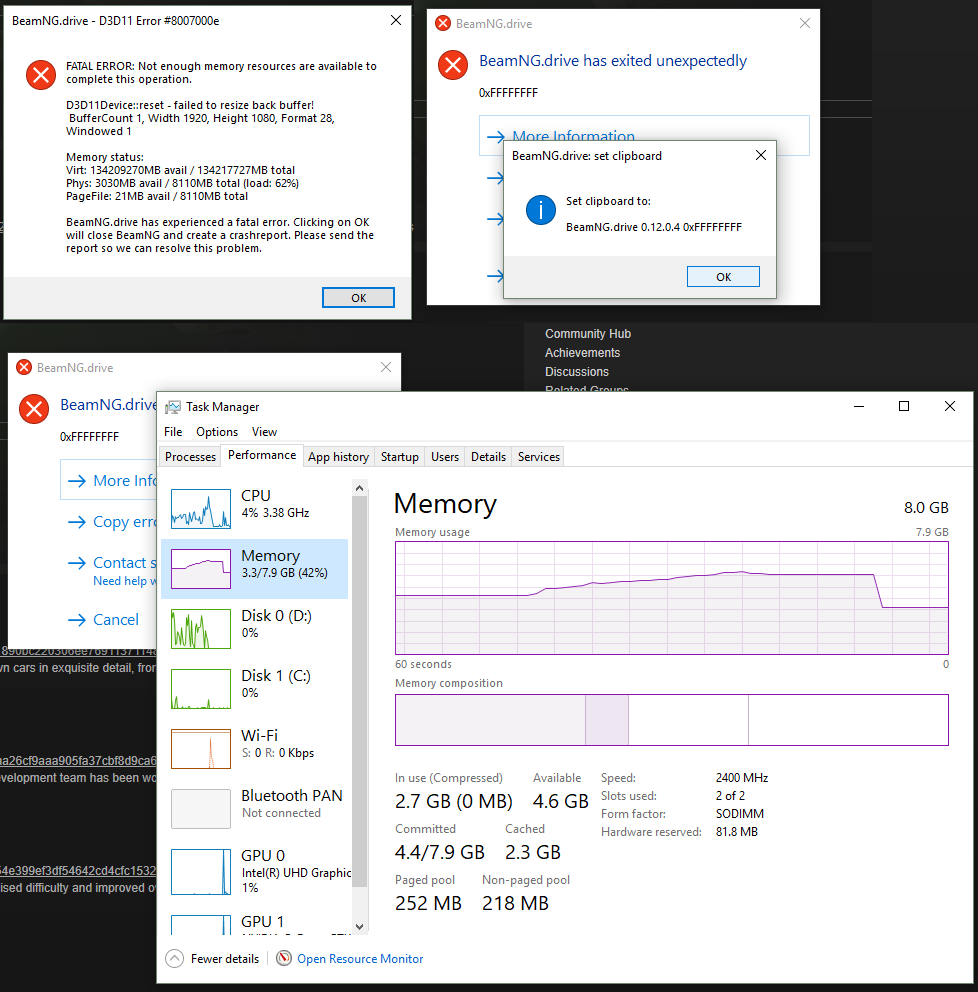Click Resource Monitor gauge icon

(284, 958)
